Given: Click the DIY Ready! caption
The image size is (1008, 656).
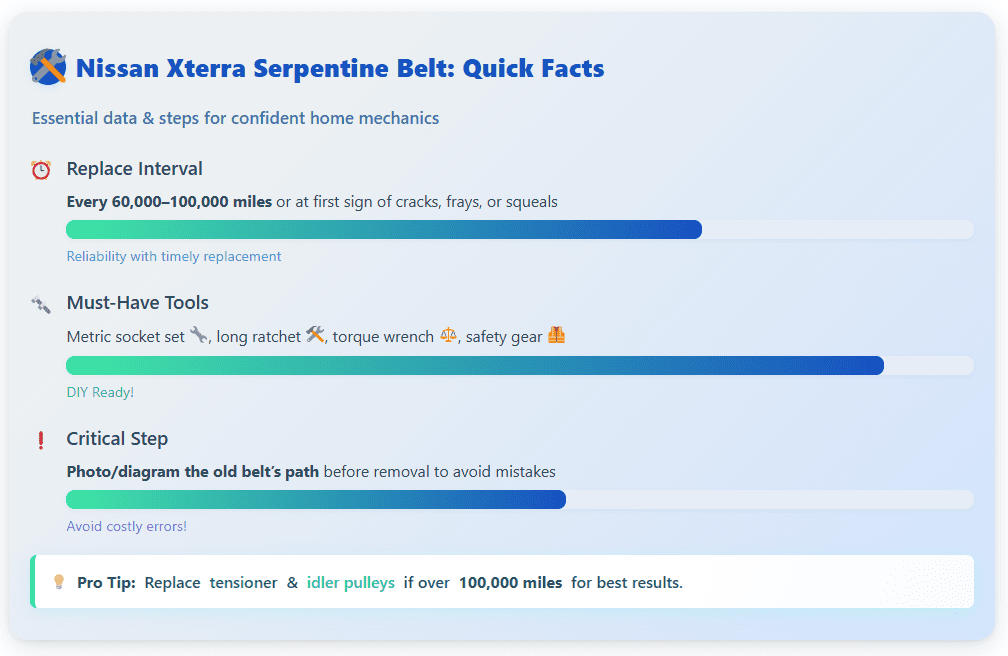Looking at the screenshot, I should pos(100,392).
